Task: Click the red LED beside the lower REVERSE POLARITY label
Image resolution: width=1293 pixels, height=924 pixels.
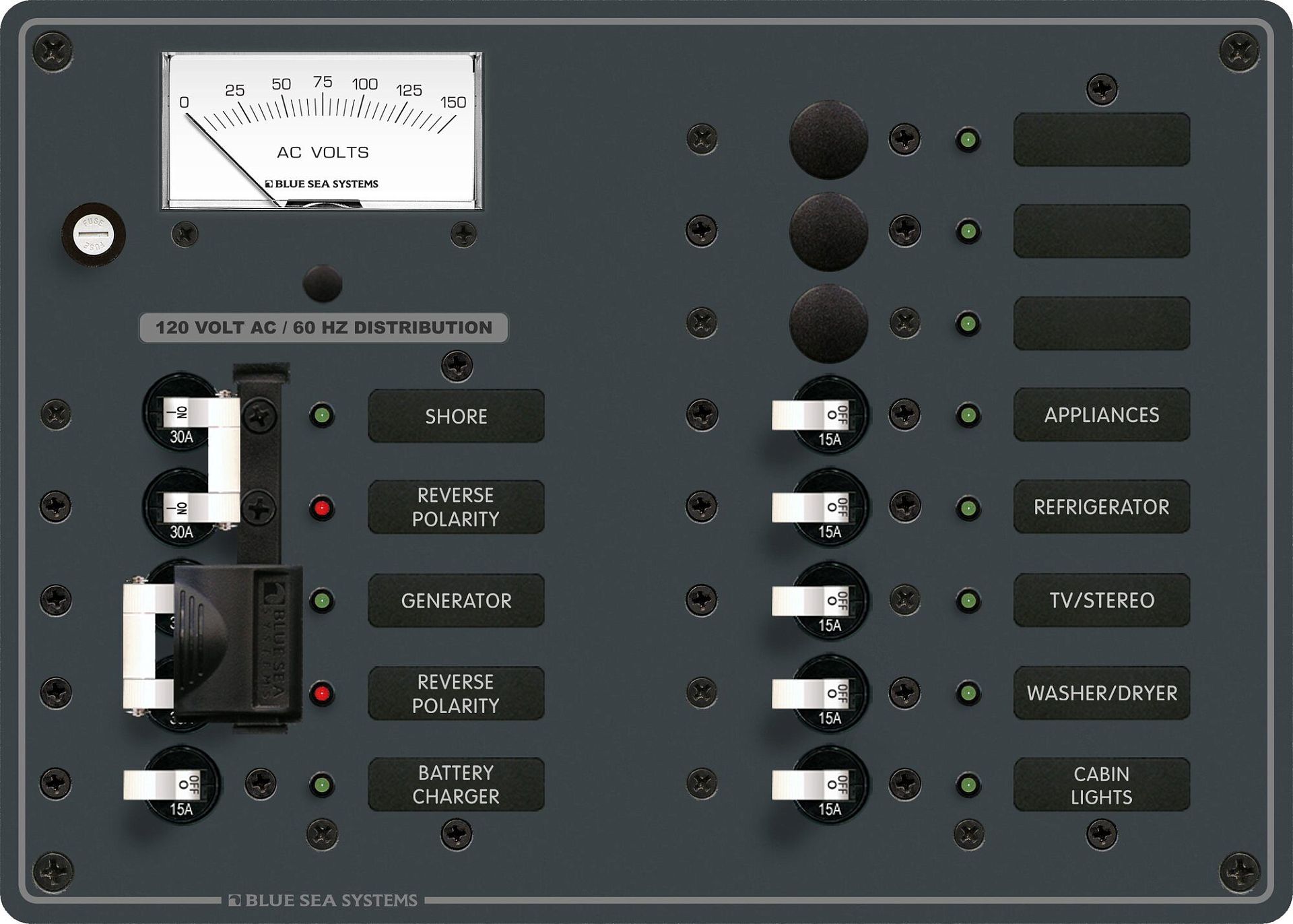Action: point(322,693)
